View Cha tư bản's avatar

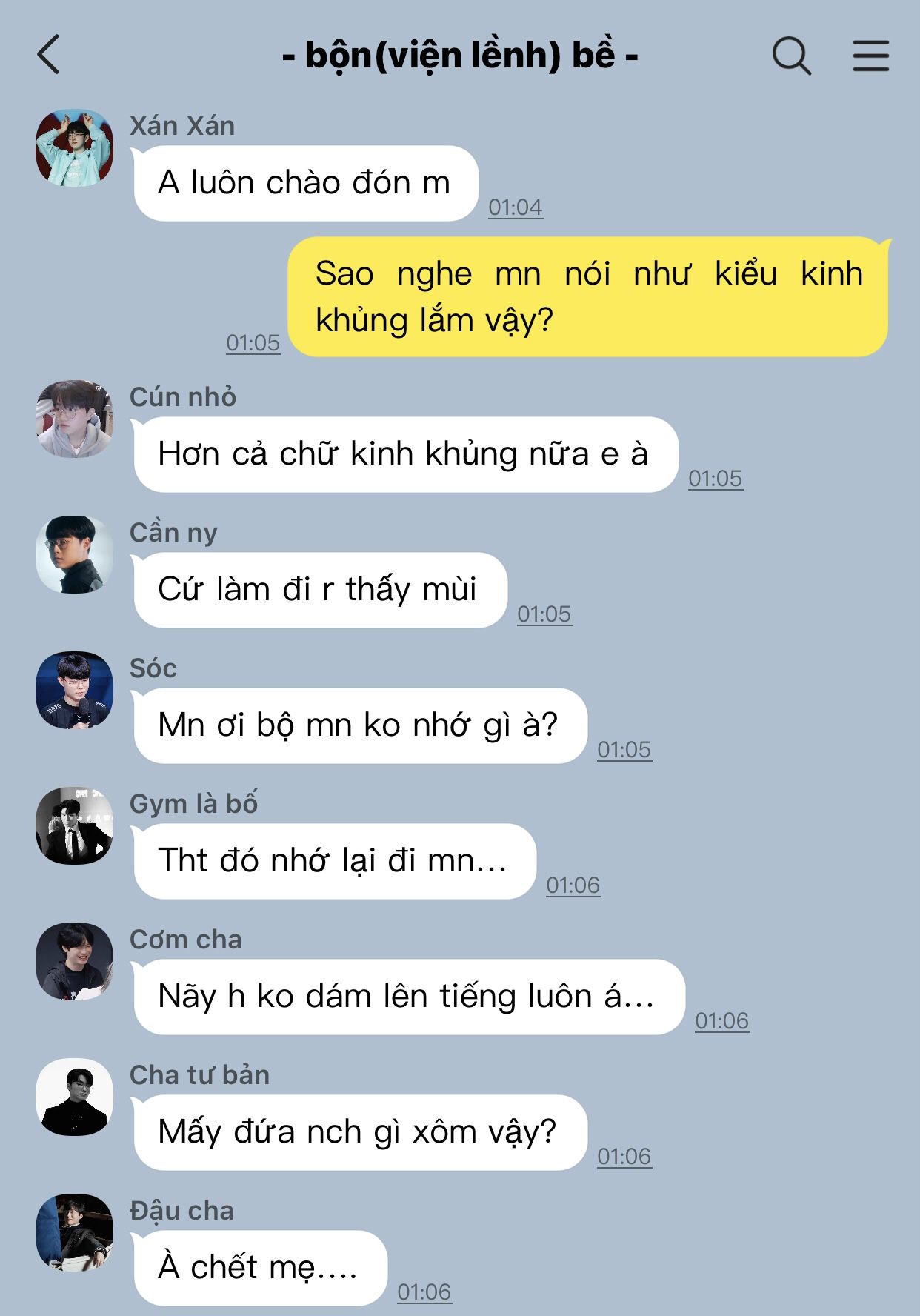pyautogui.click(x=75, y=1097)
